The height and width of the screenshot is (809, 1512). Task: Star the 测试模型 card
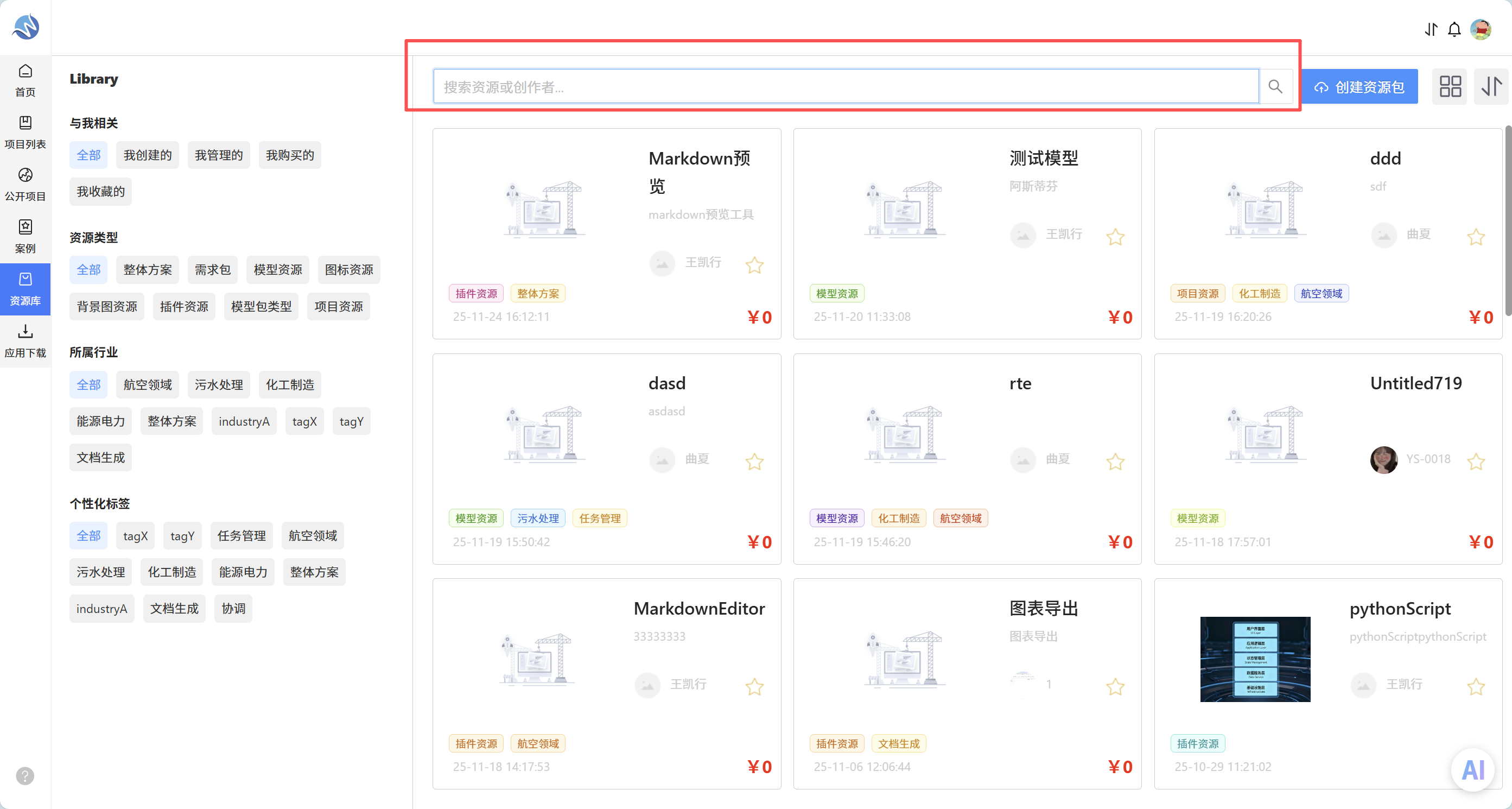coord(1115,237)
